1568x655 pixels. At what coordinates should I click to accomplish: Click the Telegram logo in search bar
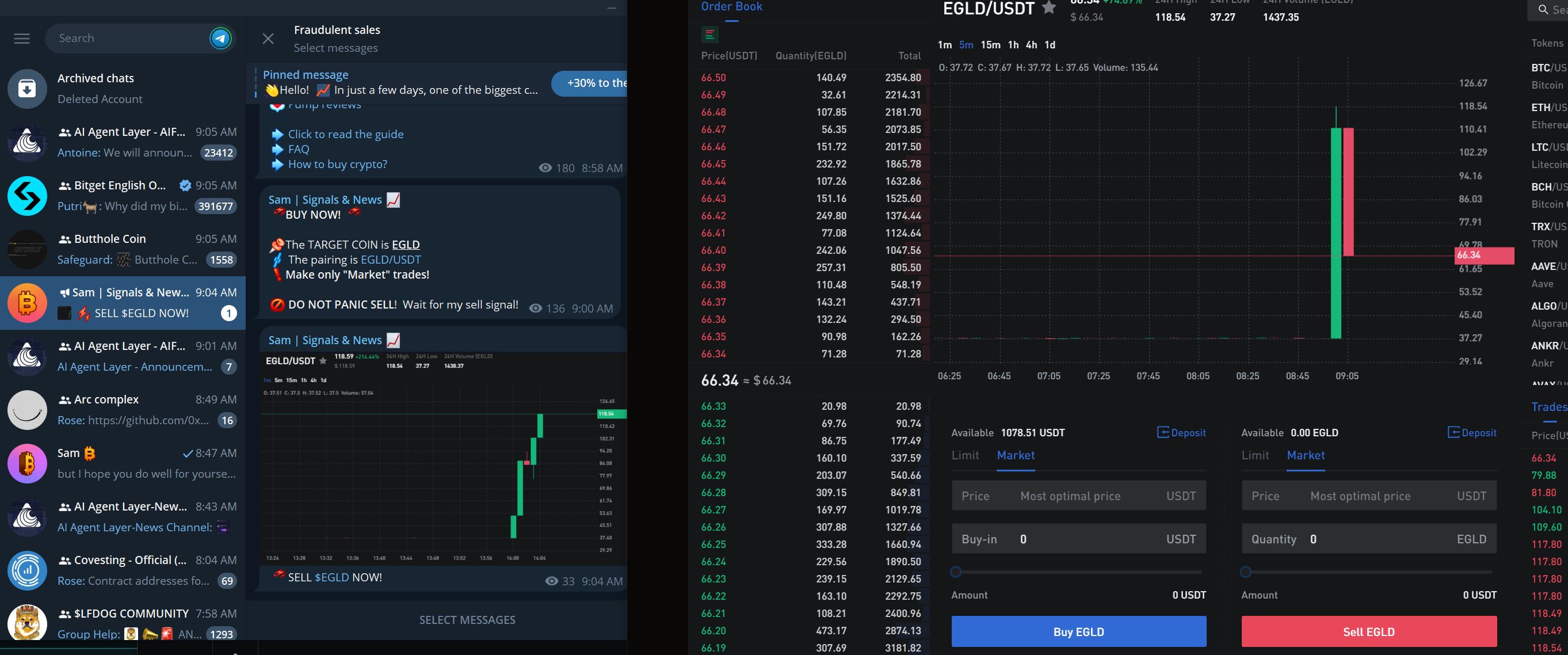pos(220,39)
